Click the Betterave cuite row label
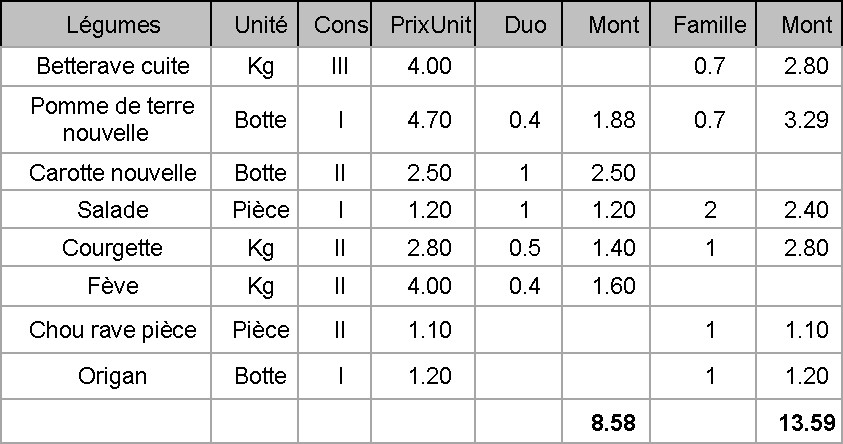843x444 pixels. pyautogui.click(x=112, y=67)
